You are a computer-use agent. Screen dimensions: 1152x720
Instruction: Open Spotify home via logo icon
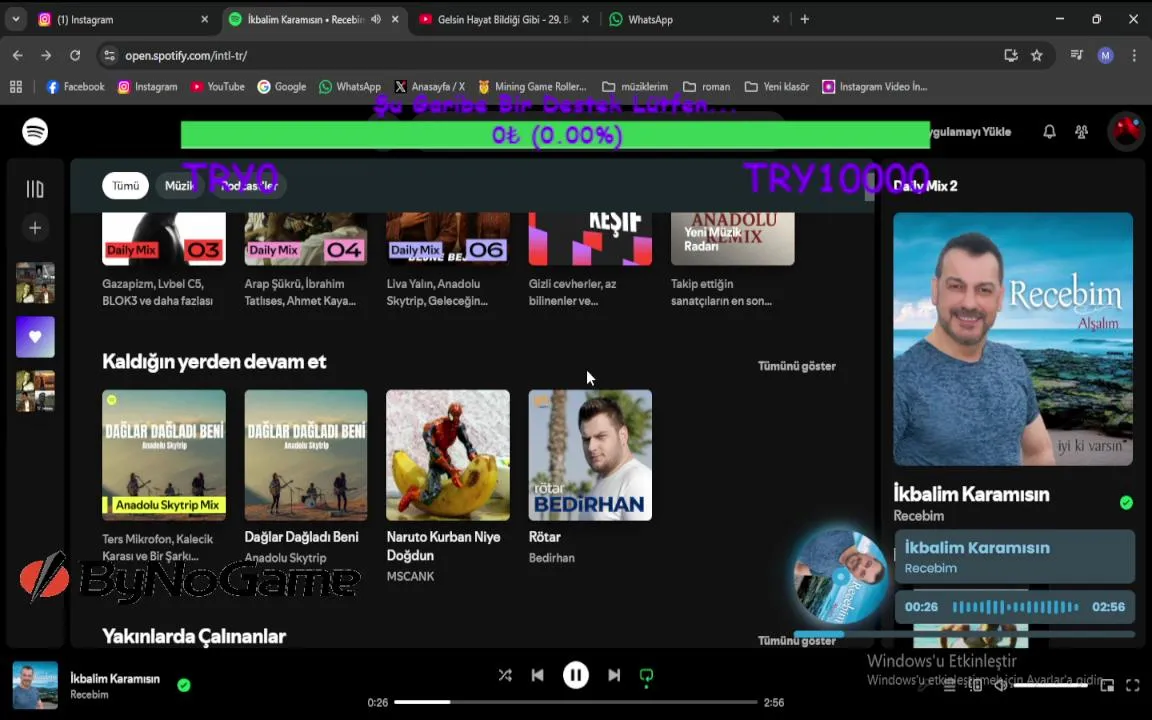pos(35,132)
